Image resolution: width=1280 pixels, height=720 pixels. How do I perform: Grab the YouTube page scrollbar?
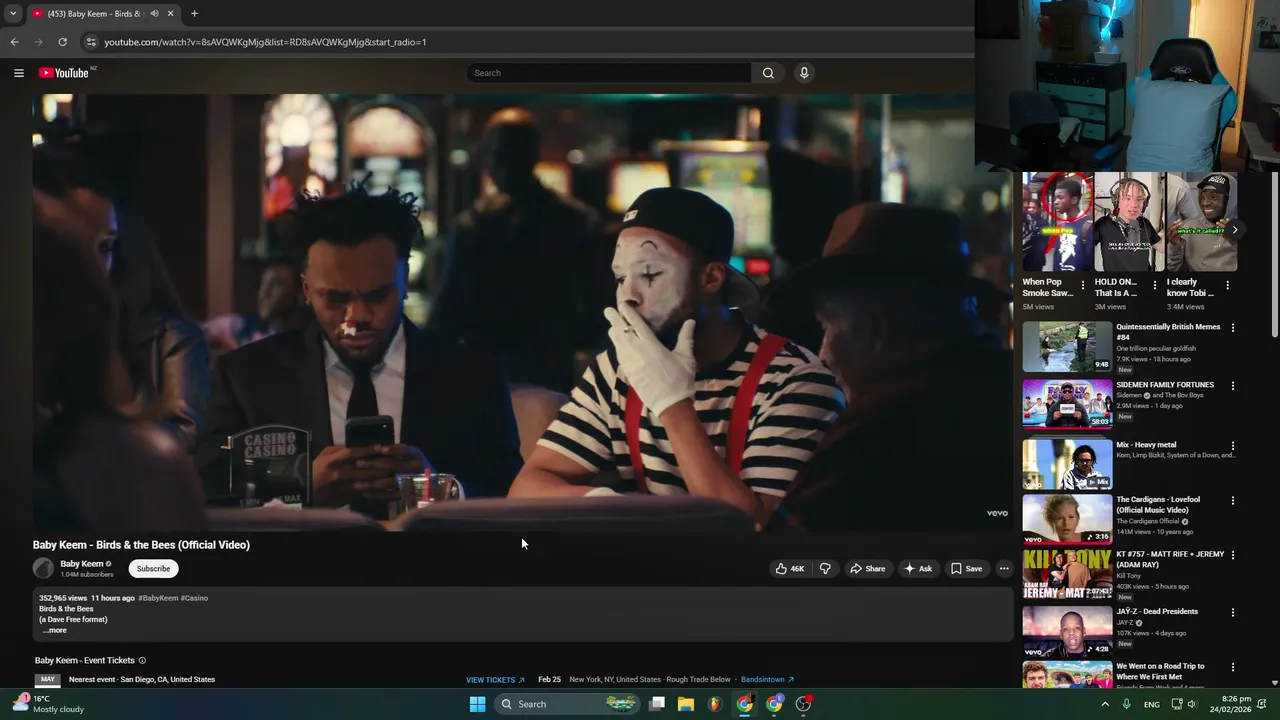pos(1274,255)
